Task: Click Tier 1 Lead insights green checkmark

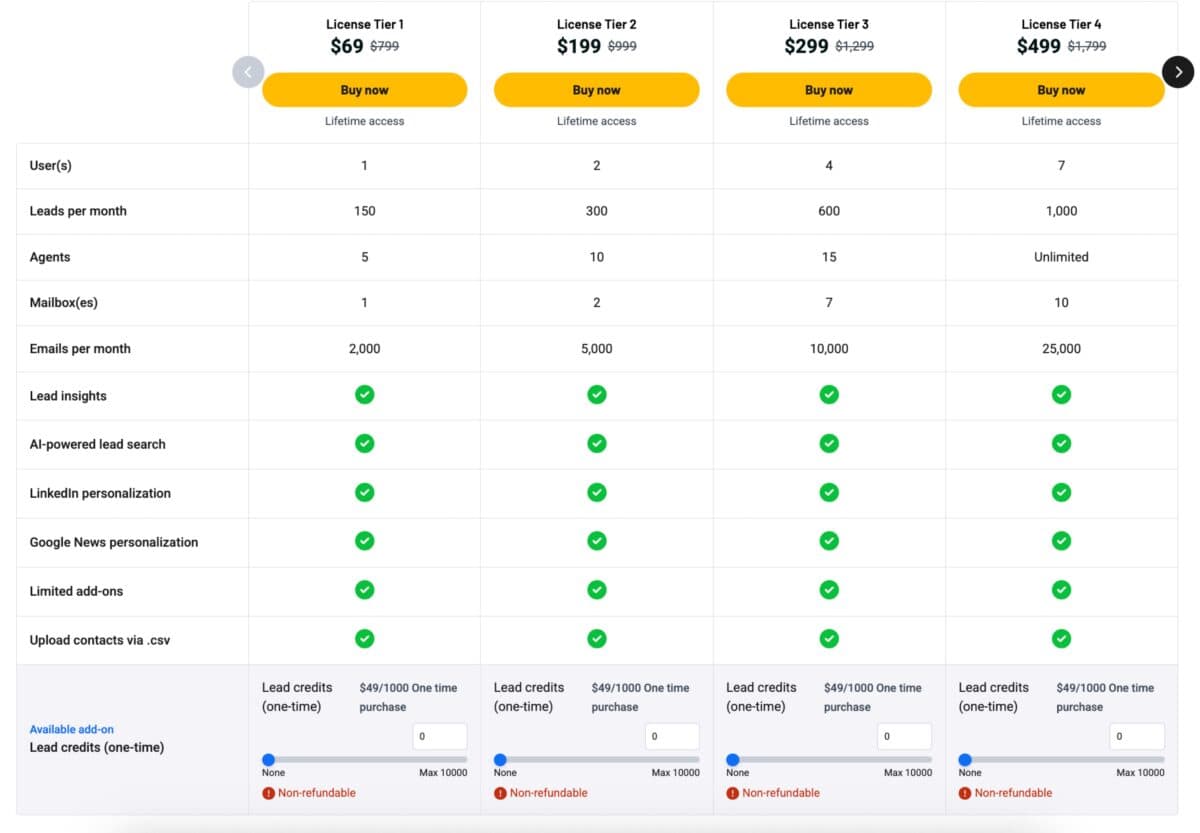Action: coord(365,395)
